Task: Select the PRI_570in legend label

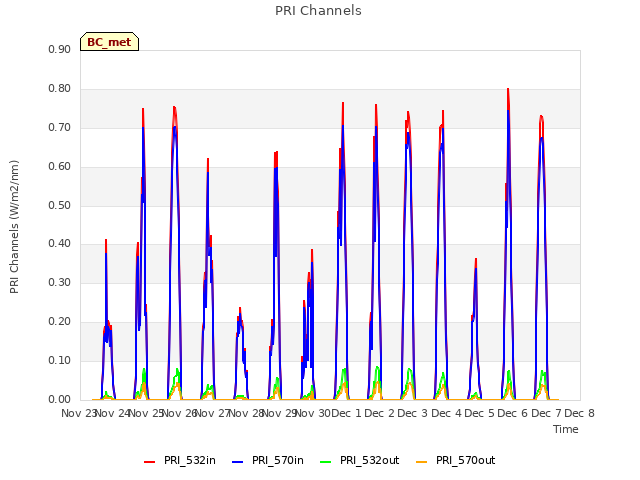Action: click(278, 460)
